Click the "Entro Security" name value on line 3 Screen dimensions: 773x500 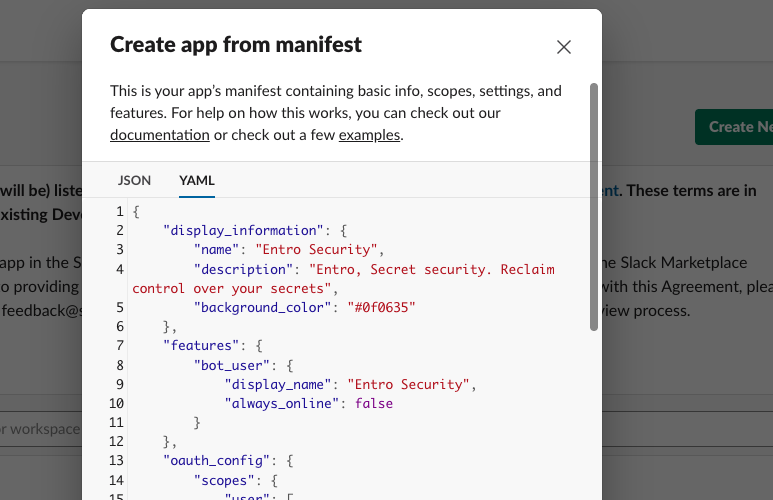[x=316, y=250]
